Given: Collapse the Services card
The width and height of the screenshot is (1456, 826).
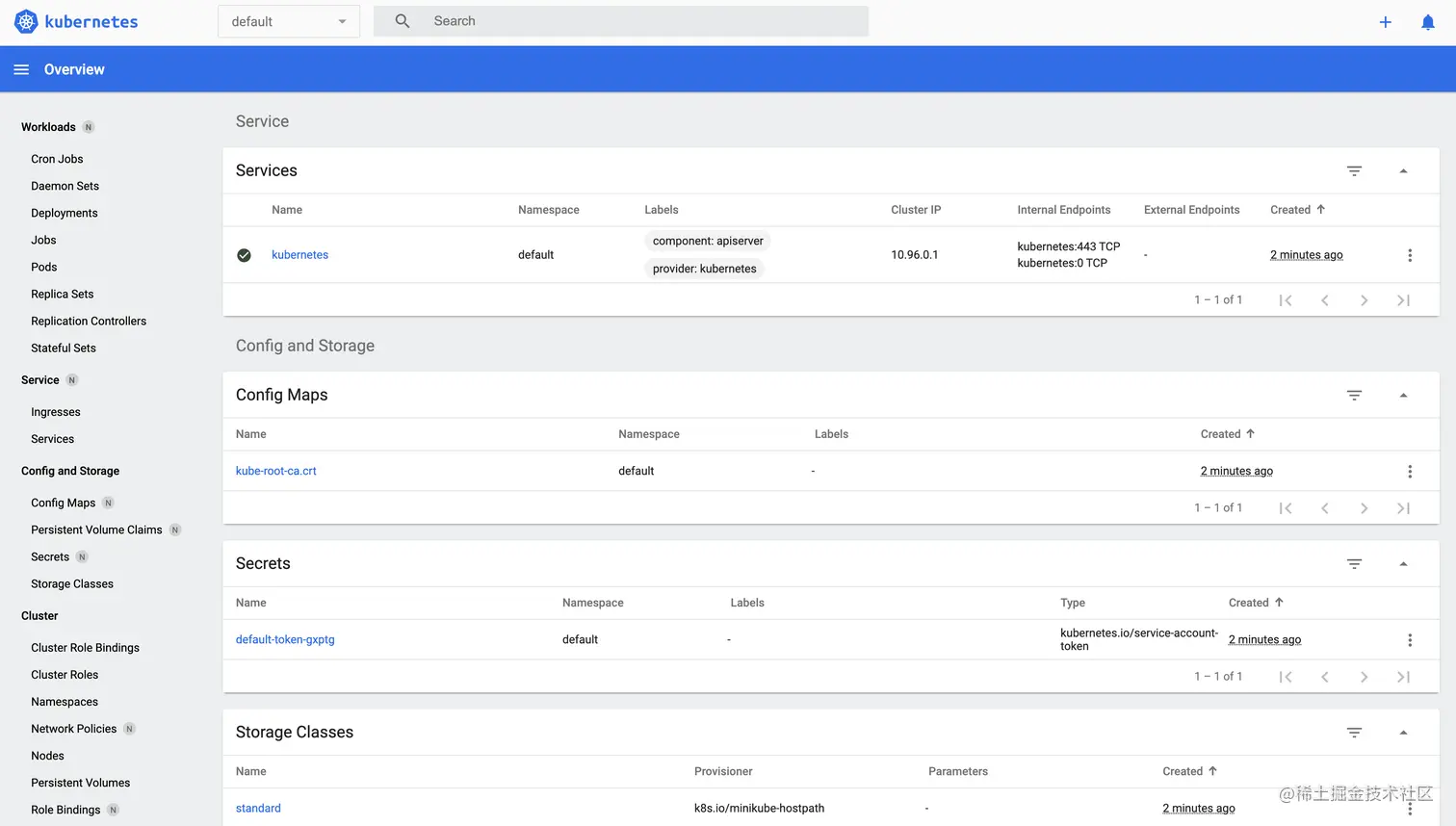Looking at the screenshot, I should coord(1403,171).
